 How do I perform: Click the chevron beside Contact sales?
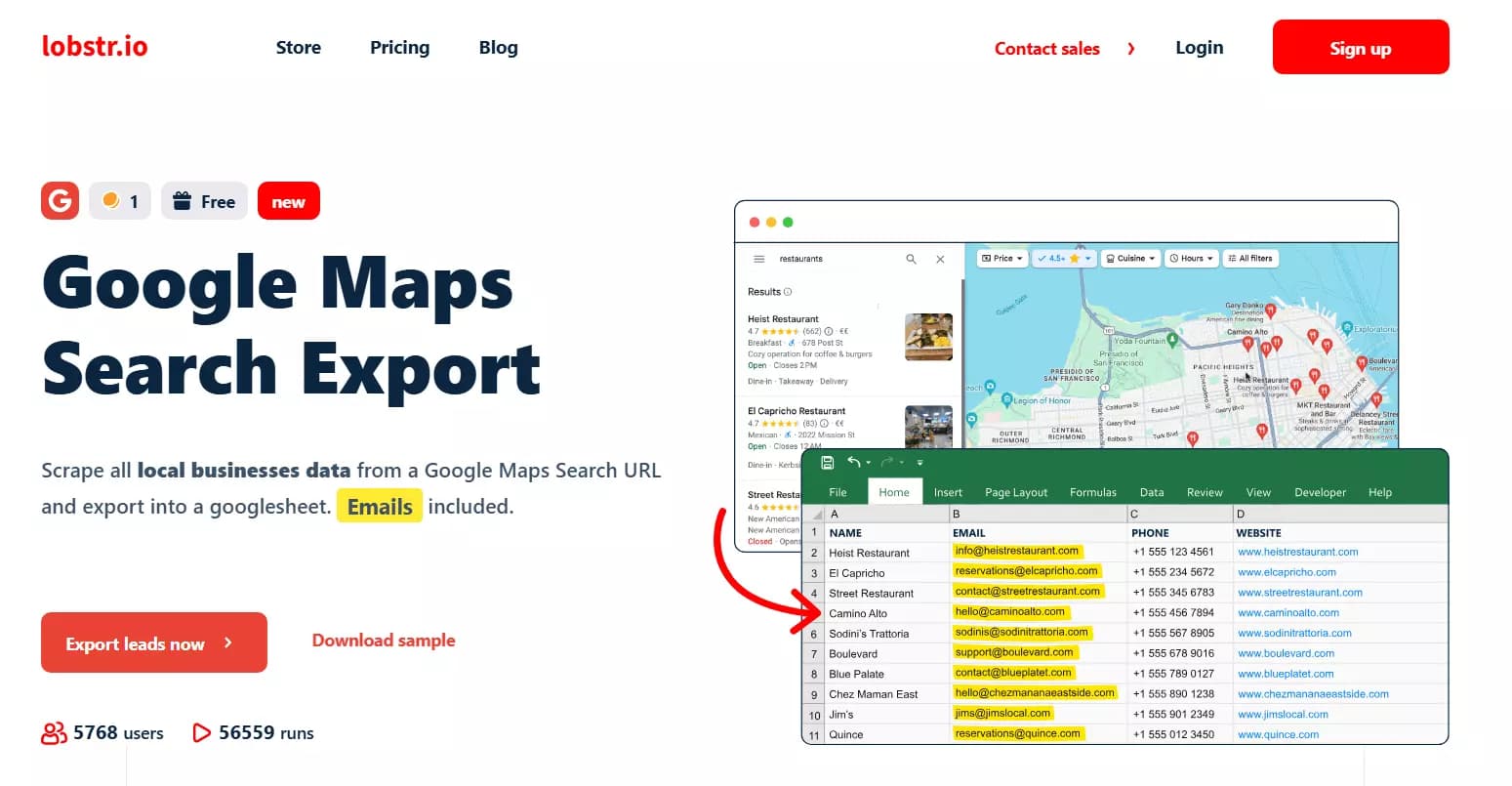[x=1131, y=48]
